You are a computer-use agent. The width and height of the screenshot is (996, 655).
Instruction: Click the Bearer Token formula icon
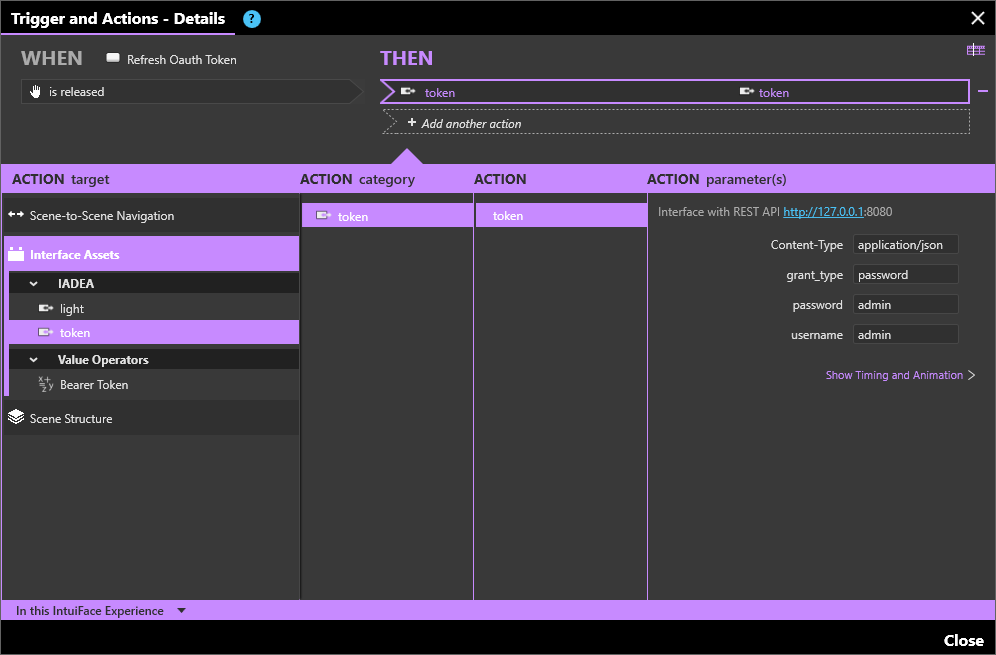[x=46, y=384]
